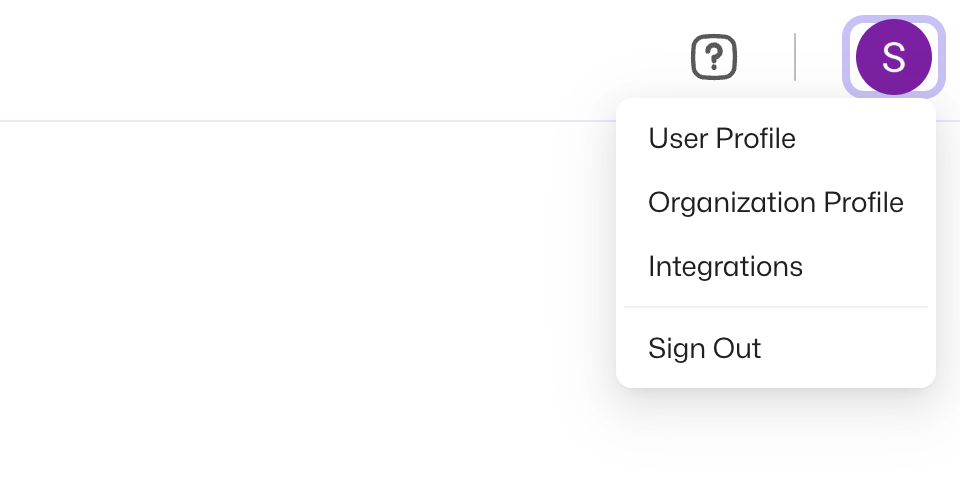View your User Profile
Screen dimensions: 960x502
722,138
